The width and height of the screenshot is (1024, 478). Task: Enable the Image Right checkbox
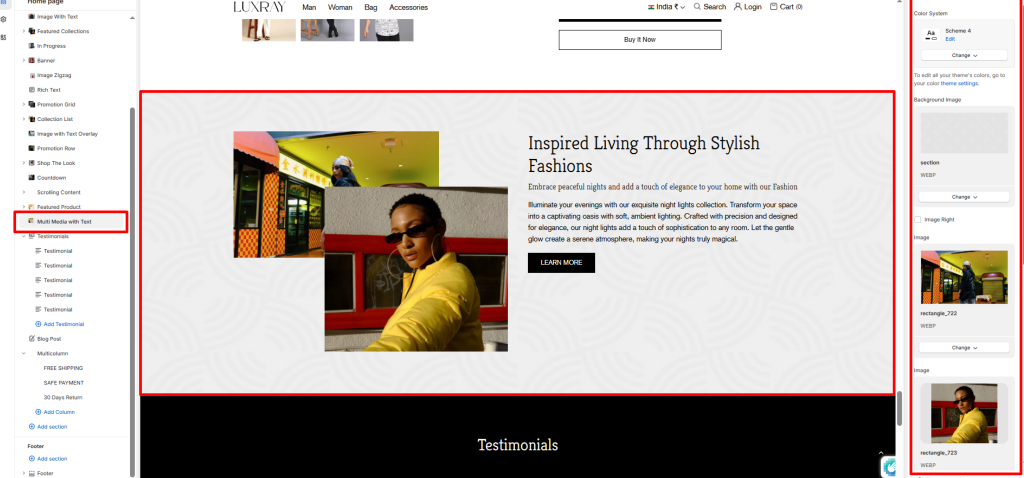[918, 219]
